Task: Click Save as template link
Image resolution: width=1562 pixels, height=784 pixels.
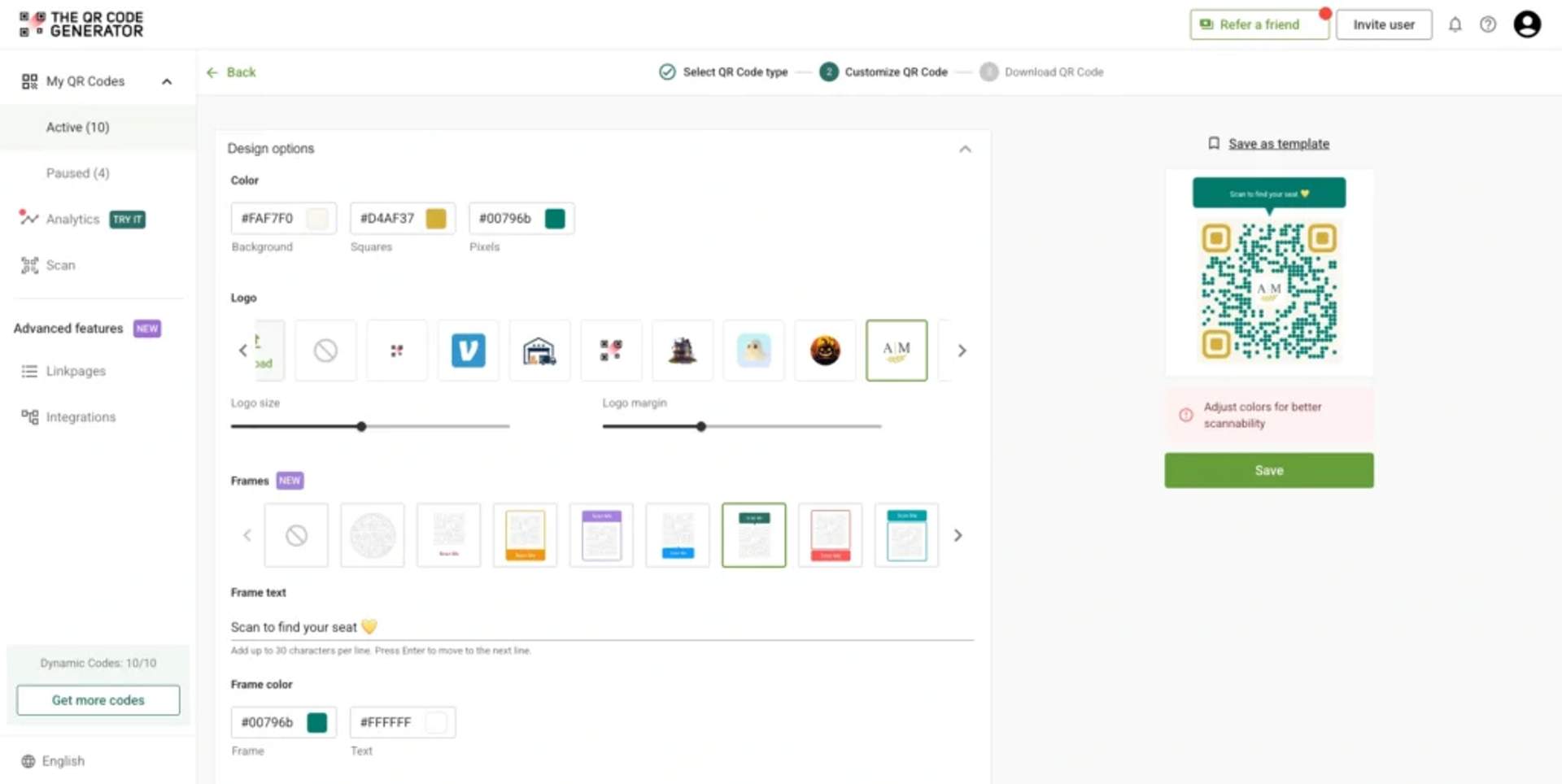Action: pos(1279,143)
